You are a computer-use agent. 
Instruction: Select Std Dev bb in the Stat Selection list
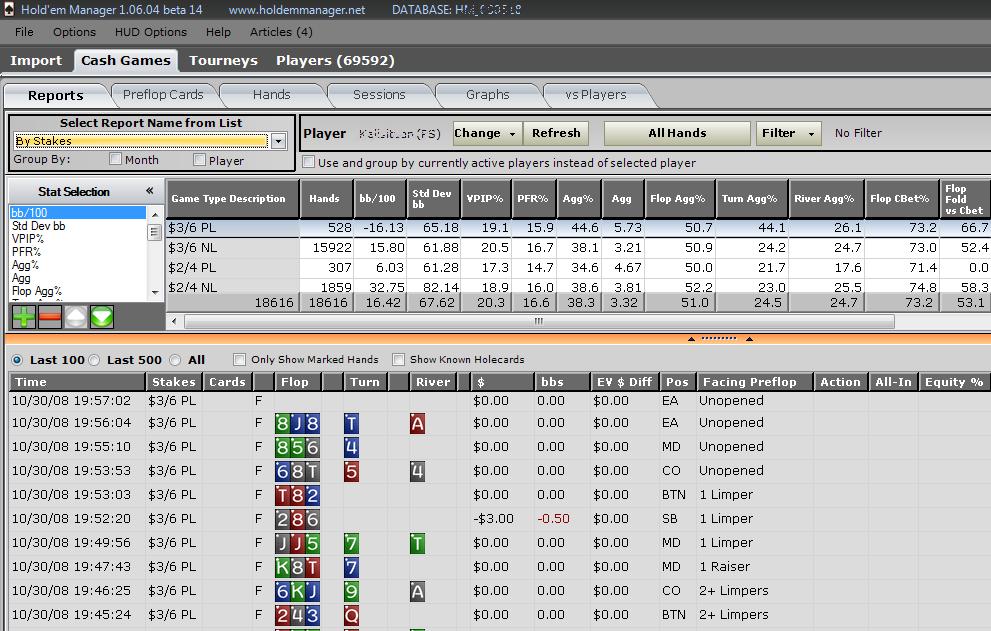pos(39,226)
